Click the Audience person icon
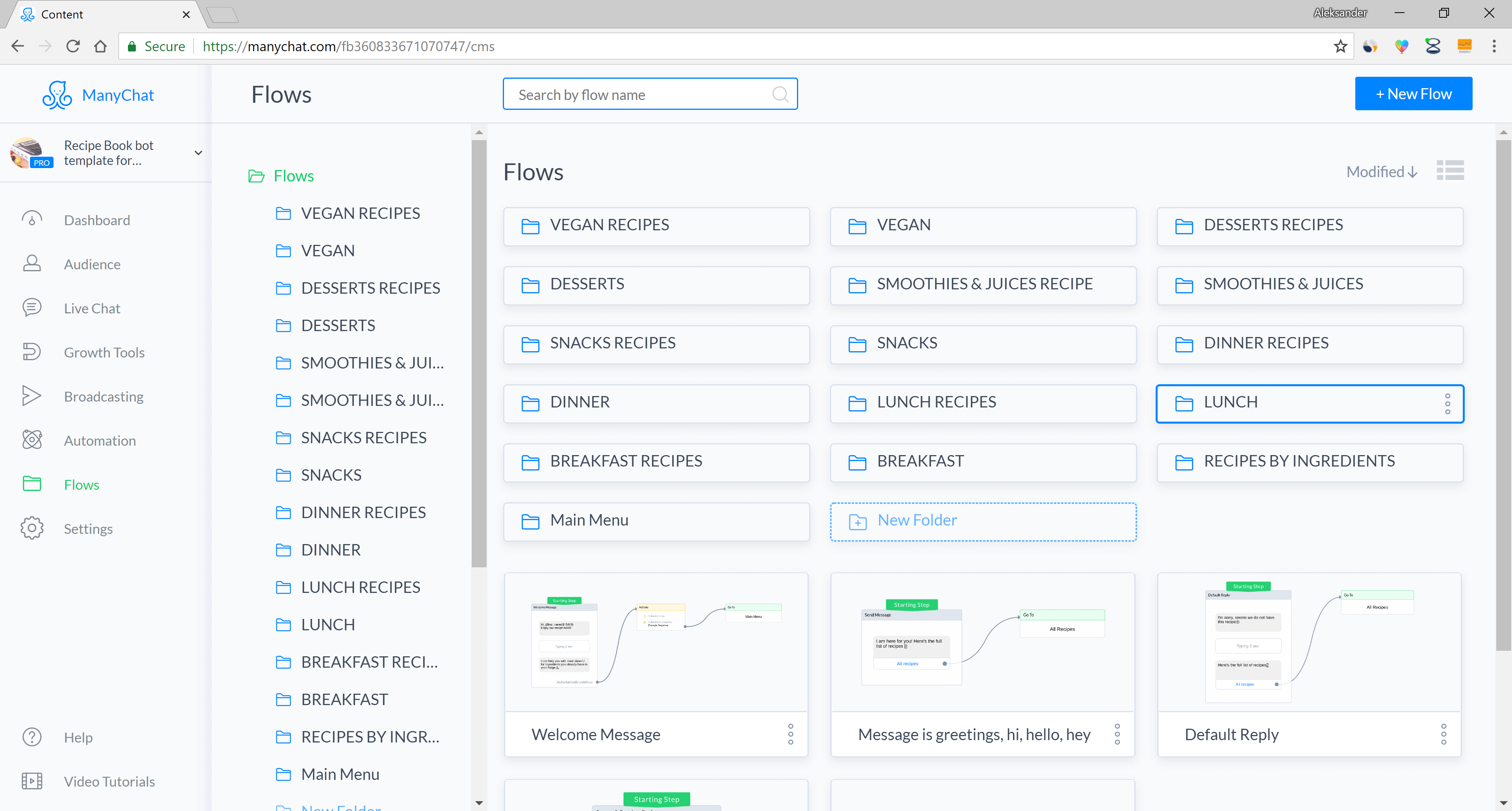Viewport: 1512px width, 811px height. pos(31,263)
